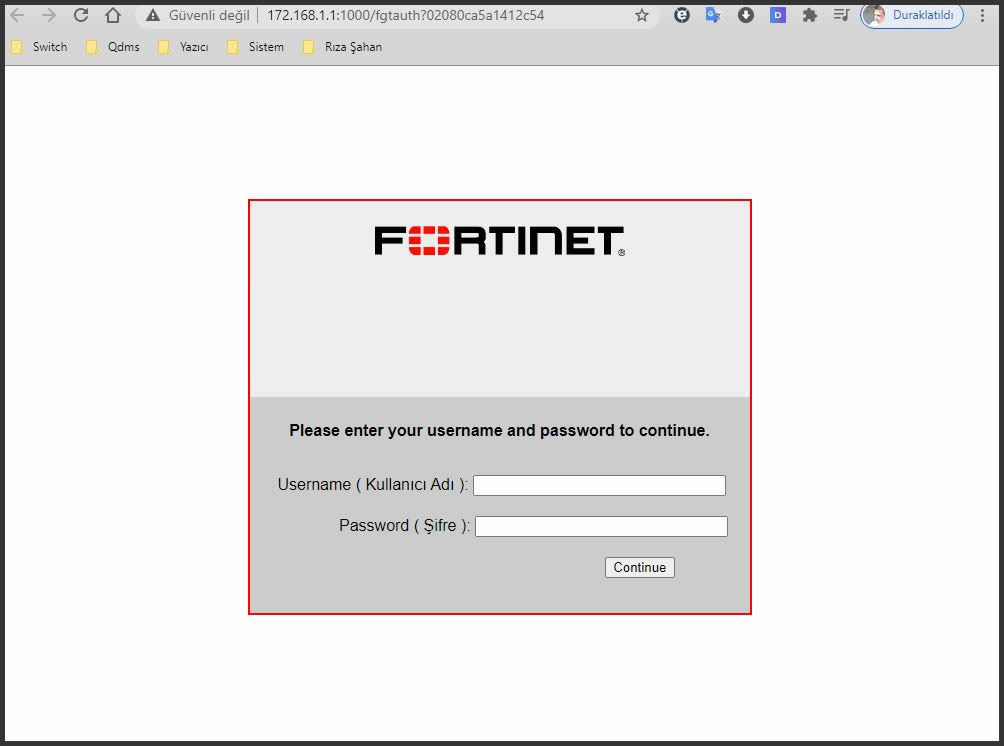This screenshot has height=746, width=1004.
Task: Open the Qdms bookmarks folder
Action: tap(113, 47)
